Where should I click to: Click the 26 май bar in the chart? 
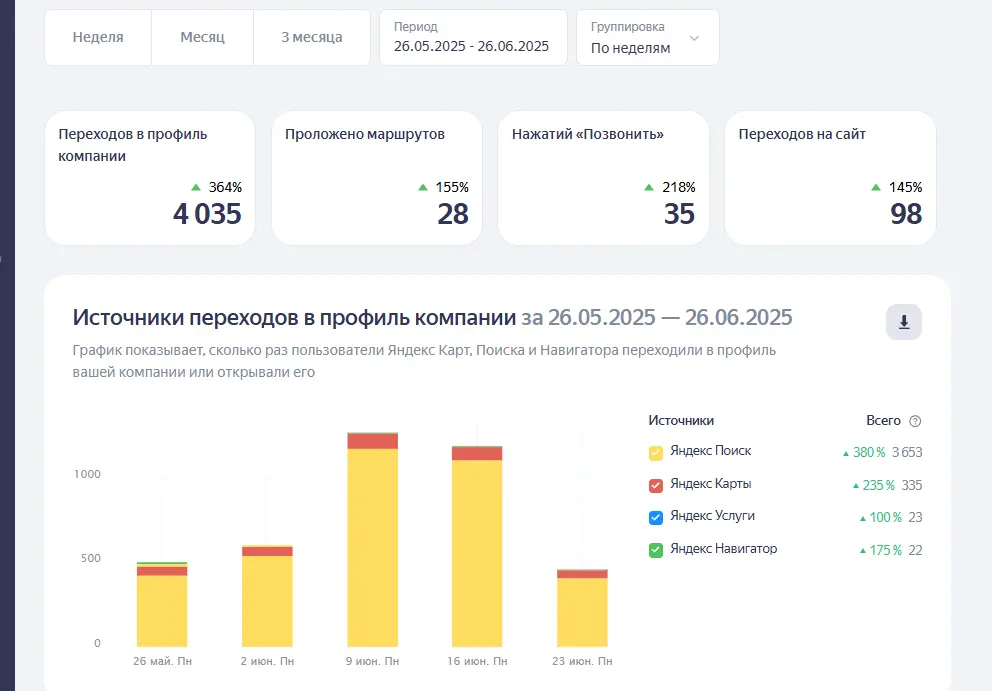tap(162, 604)
